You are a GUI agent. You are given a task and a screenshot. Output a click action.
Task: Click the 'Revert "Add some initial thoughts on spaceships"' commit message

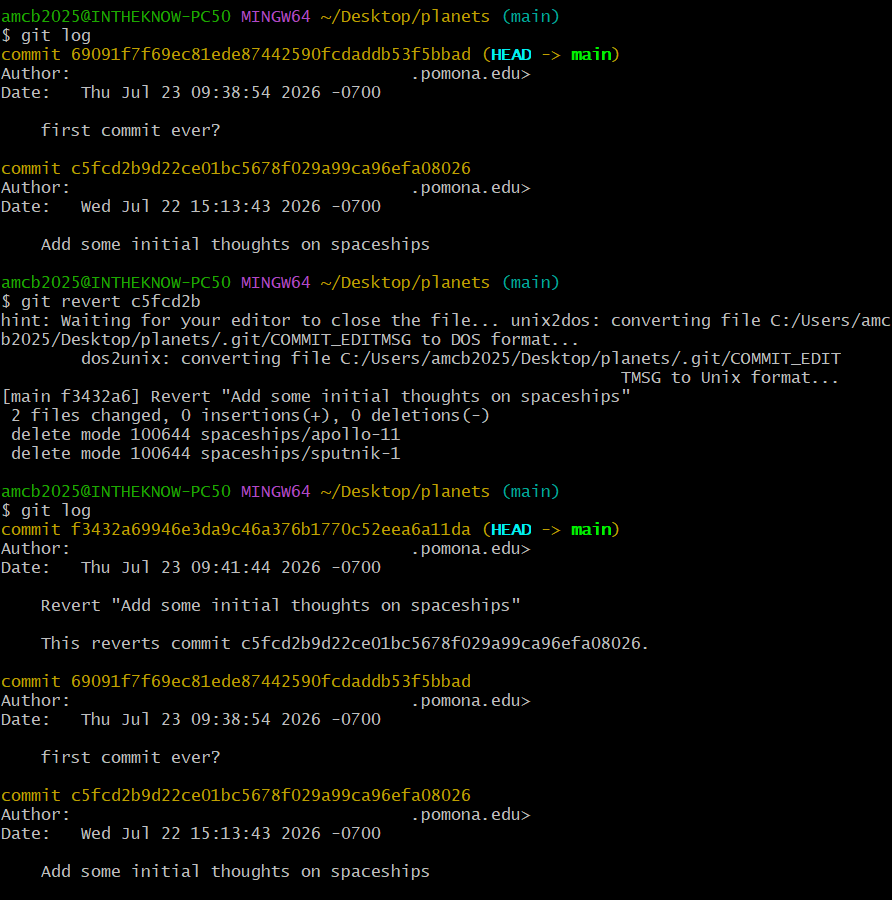click(281, 605)
